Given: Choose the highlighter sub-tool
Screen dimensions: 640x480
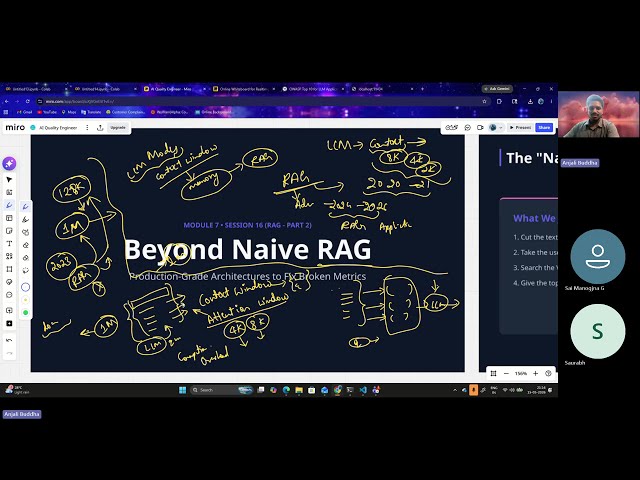Looking at the screenshot, I should click(25, 220).
